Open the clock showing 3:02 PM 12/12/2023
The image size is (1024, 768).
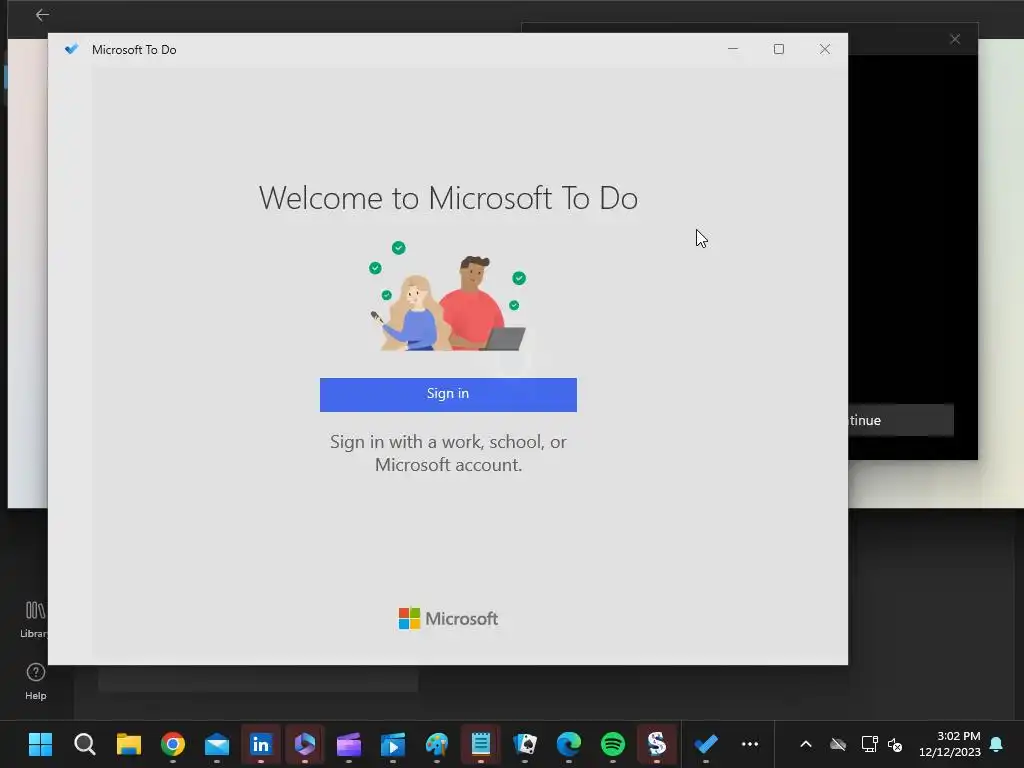(950, 744)
